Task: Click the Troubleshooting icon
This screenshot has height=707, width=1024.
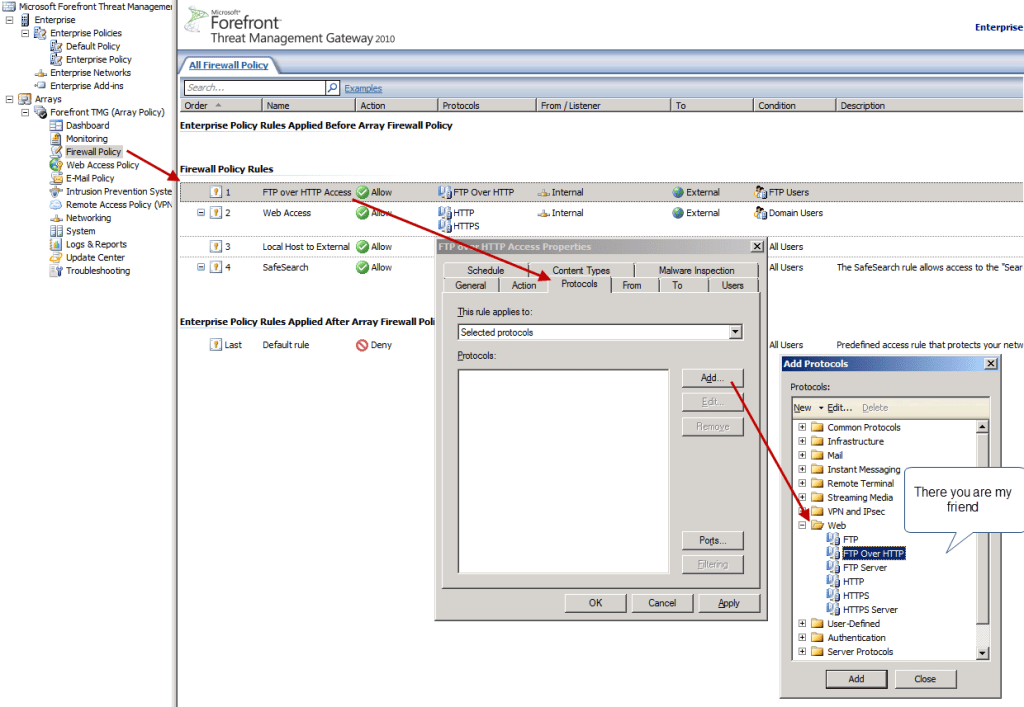Action: coord(56,270)
